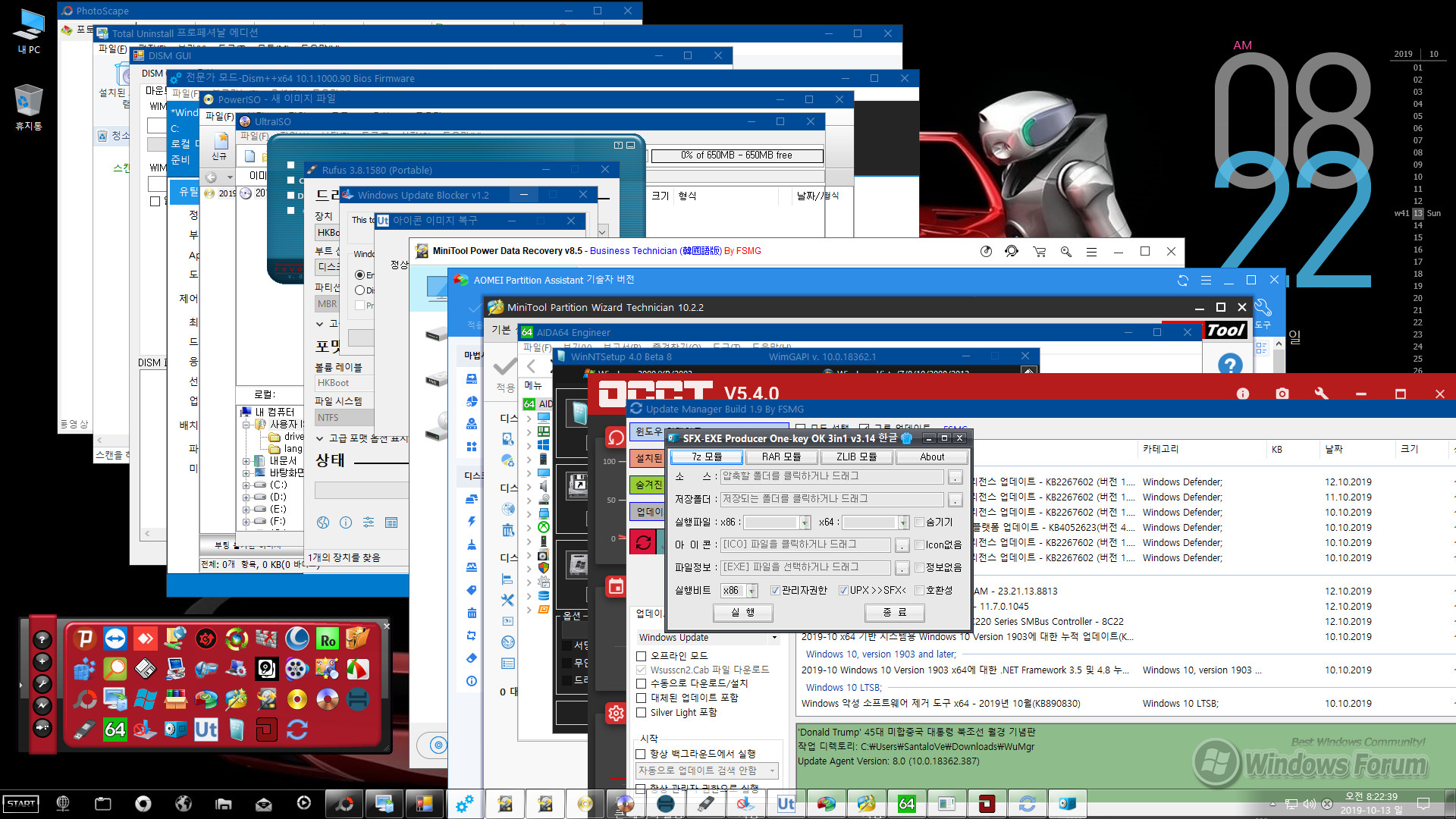The image size is (1456, 819).
Task: Open the AIDA64 icon in the launcher
Action: 115,730
